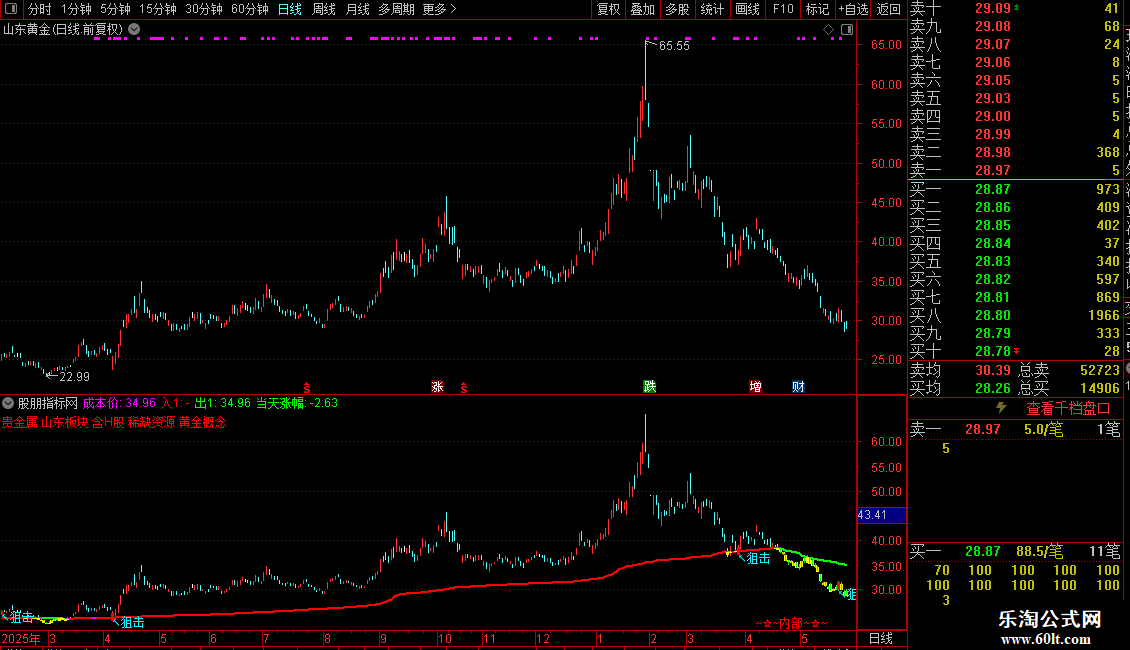Switch to 15分钟 period

tap(157, 9)
